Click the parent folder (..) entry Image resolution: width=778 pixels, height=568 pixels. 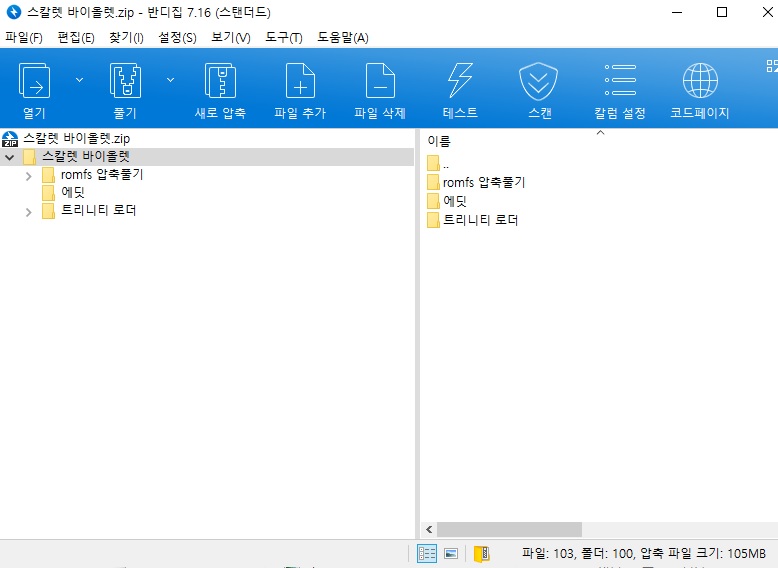[438, 164]
